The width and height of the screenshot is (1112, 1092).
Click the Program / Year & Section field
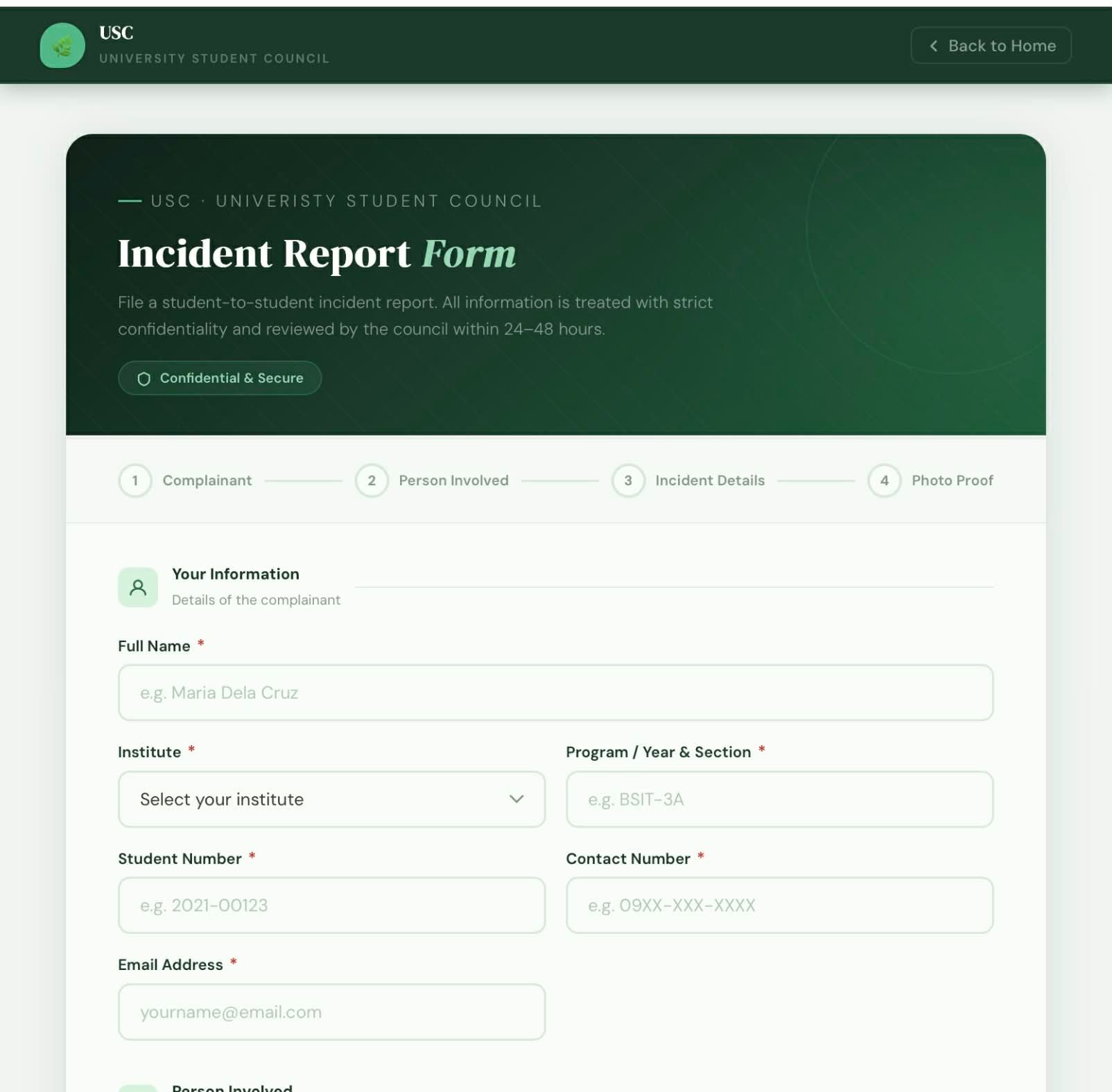point(779,799)
